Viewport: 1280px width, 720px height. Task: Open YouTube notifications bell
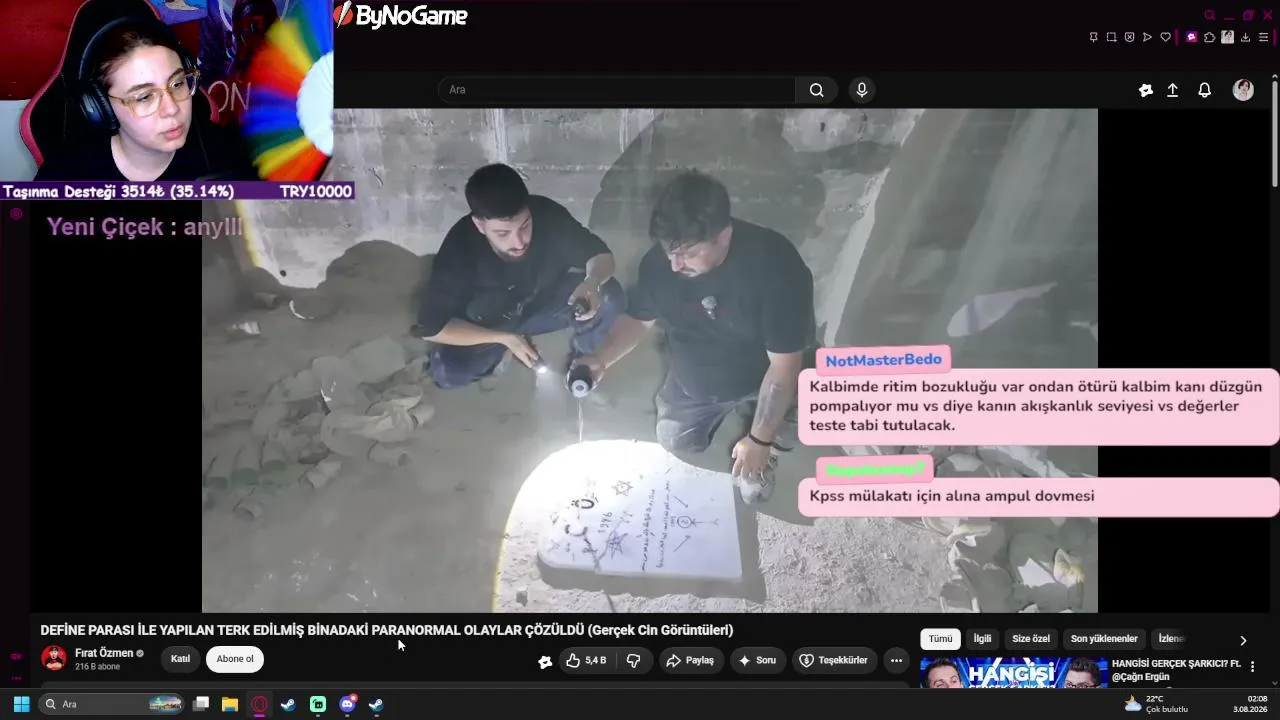(1205, 90)
